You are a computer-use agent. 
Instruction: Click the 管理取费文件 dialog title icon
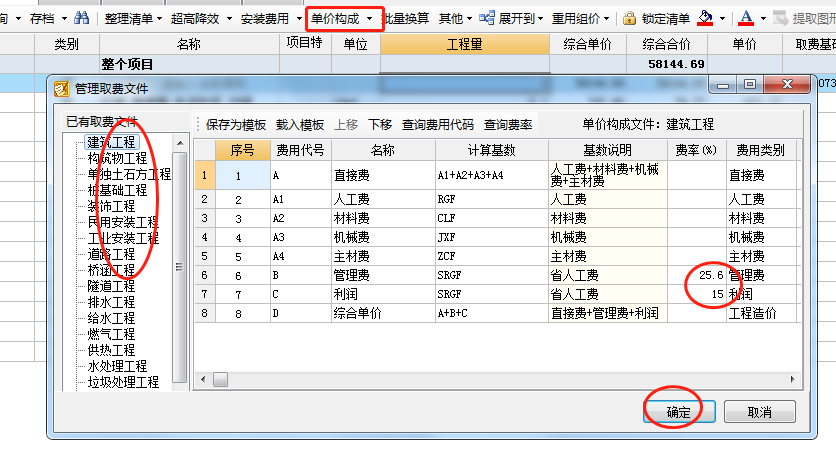point(62,88)
